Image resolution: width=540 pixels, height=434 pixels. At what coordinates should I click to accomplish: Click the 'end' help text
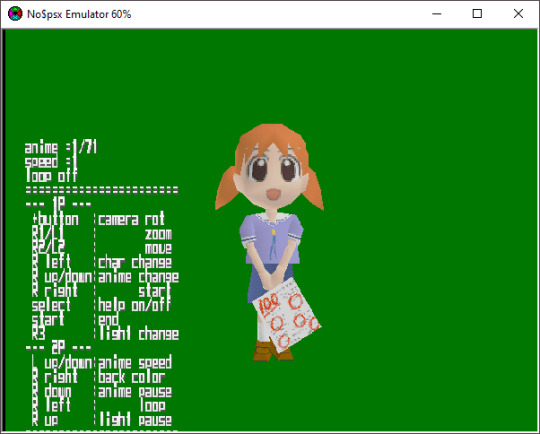click(108, 320)
